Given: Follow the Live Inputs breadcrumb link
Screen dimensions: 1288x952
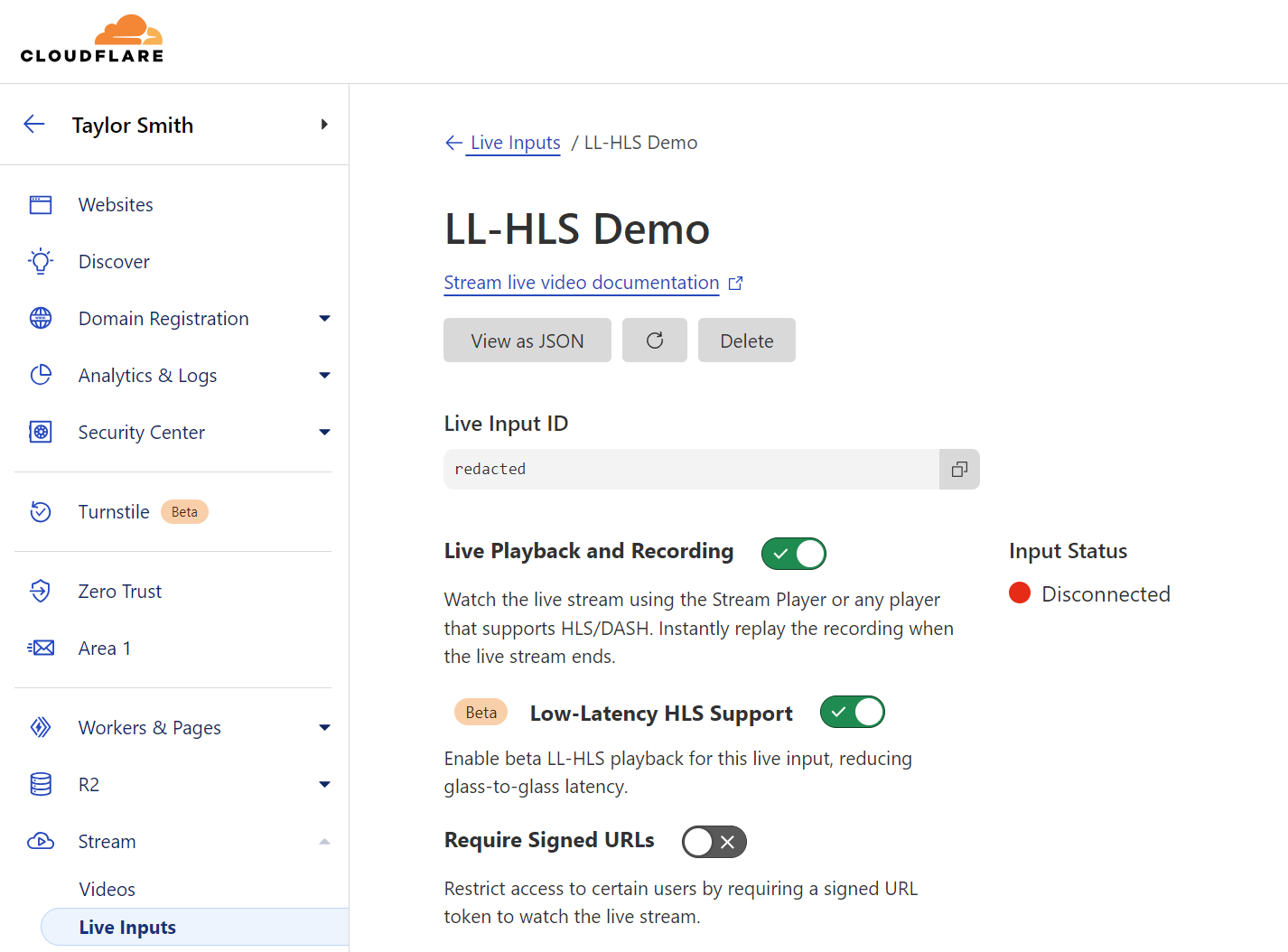Looking at the screenshot, I should coord(516,143).
